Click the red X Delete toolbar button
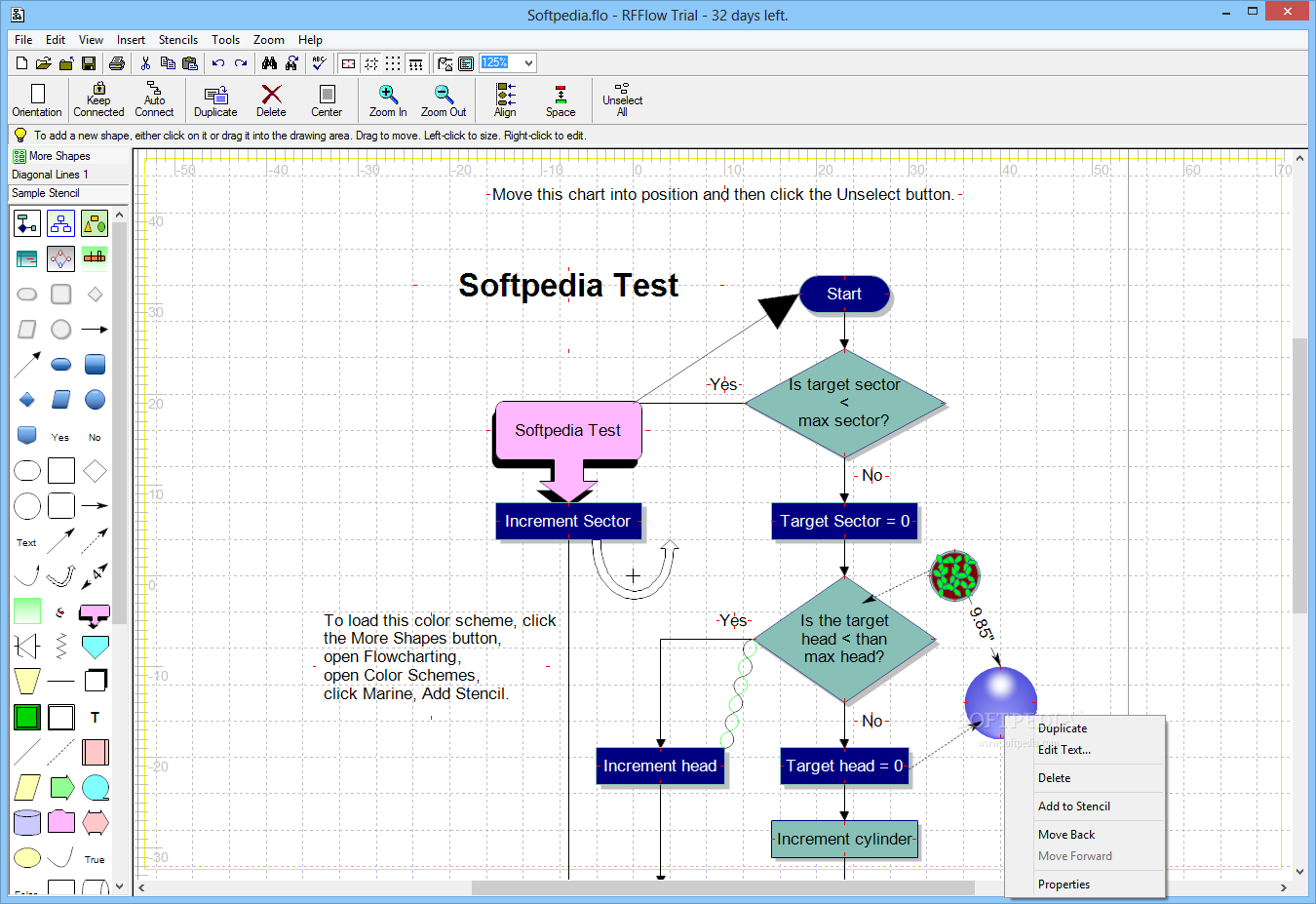The height and width of the screenshot is (904, 1316). coord(271,100)
